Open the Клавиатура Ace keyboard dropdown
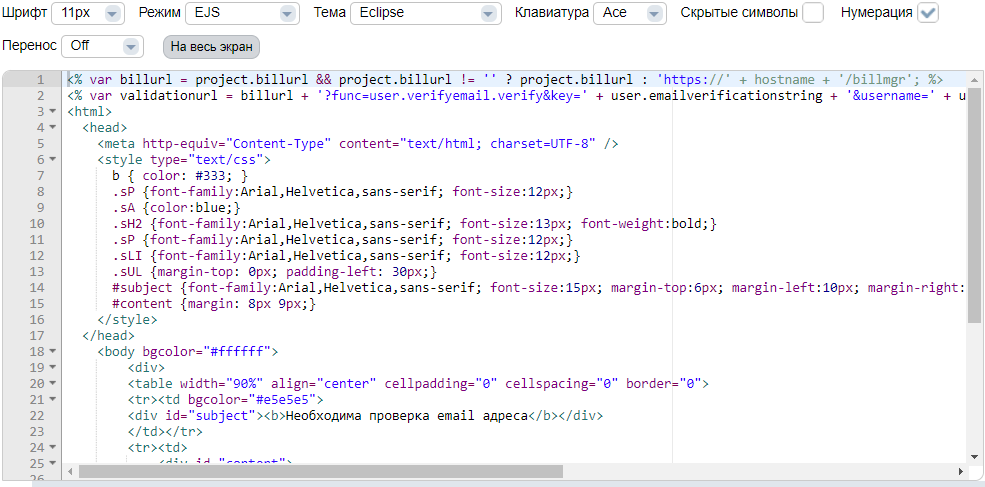Viewport: 985px width, 487px height. (629, 13)
